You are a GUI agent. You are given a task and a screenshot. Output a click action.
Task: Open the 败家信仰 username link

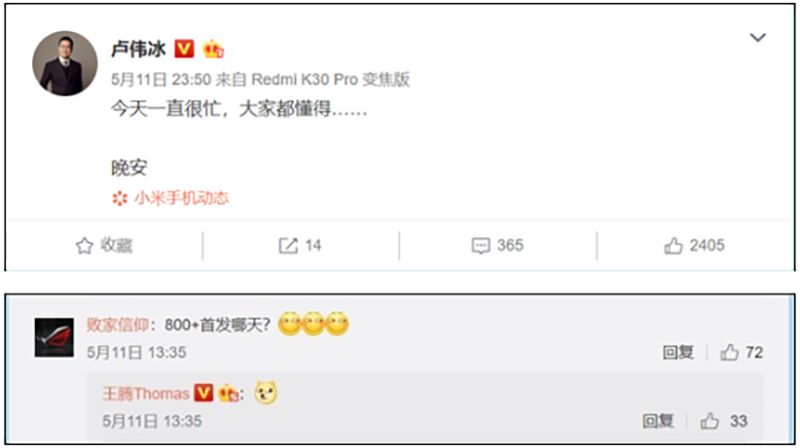(117, 325)
